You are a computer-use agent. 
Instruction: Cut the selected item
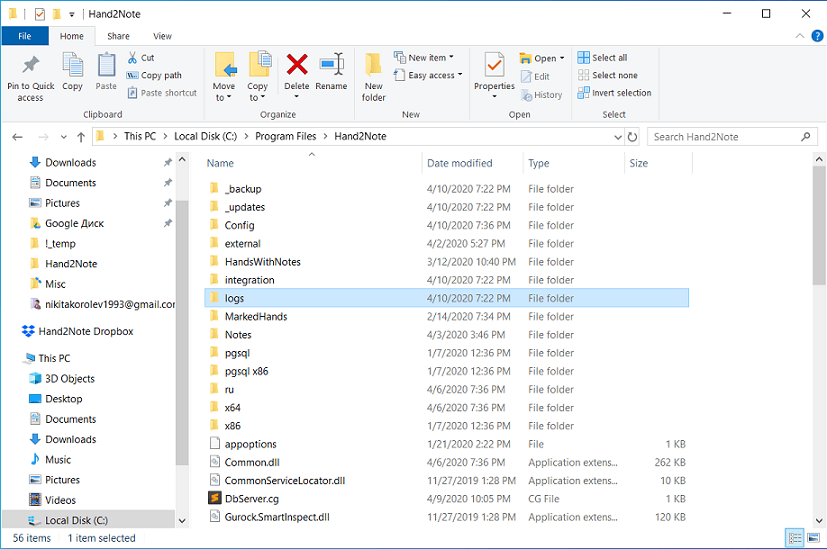[141, 57]
